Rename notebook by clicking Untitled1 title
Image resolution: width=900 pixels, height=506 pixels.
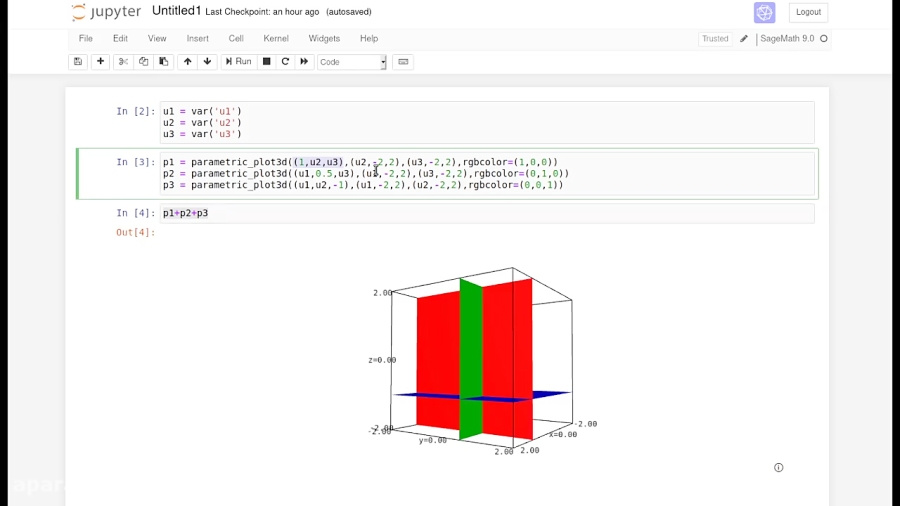(x=176, y=11)
